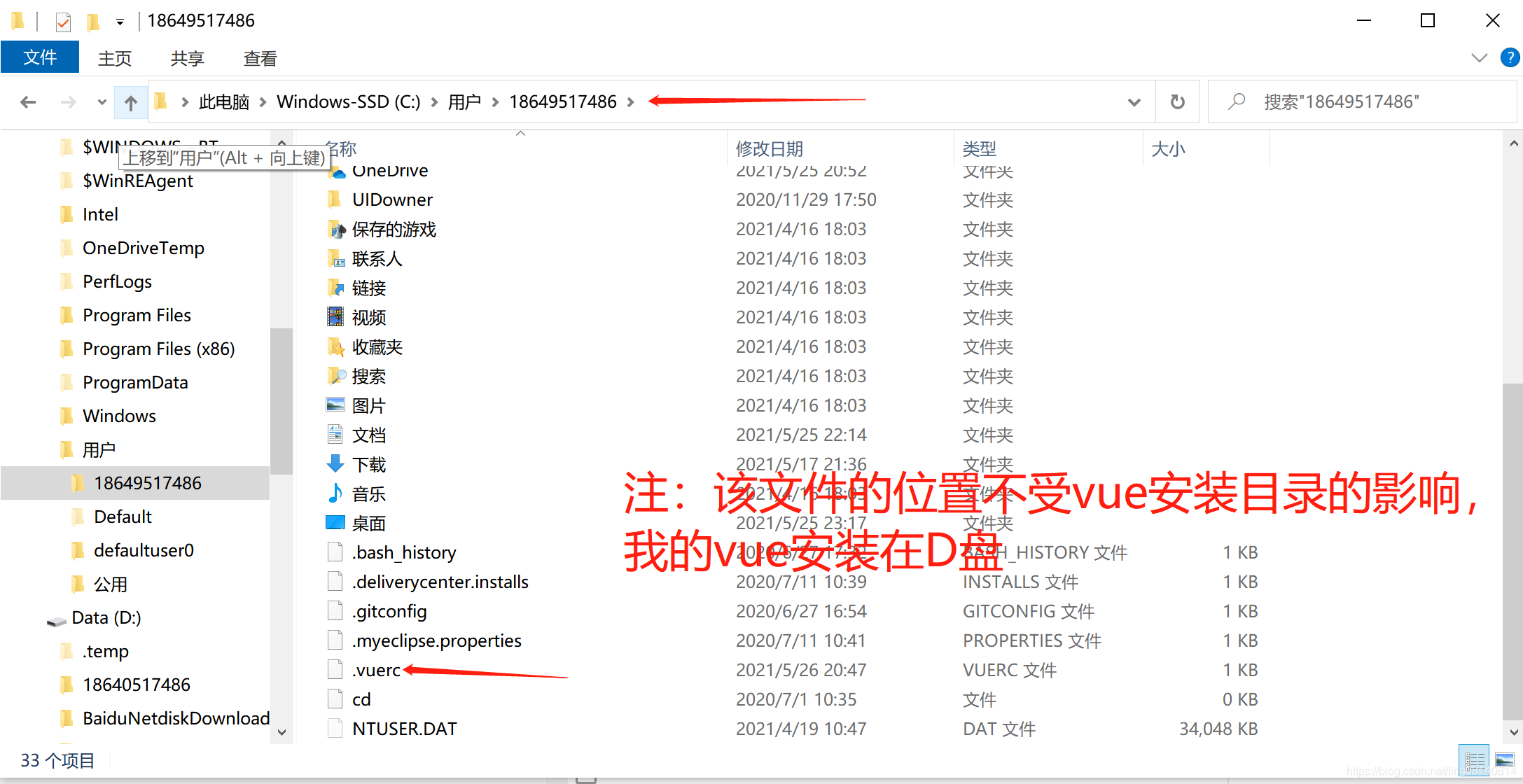Select the 下载 folder icon
This screenshot has width=1523, height=784.
tap(335, 465)
